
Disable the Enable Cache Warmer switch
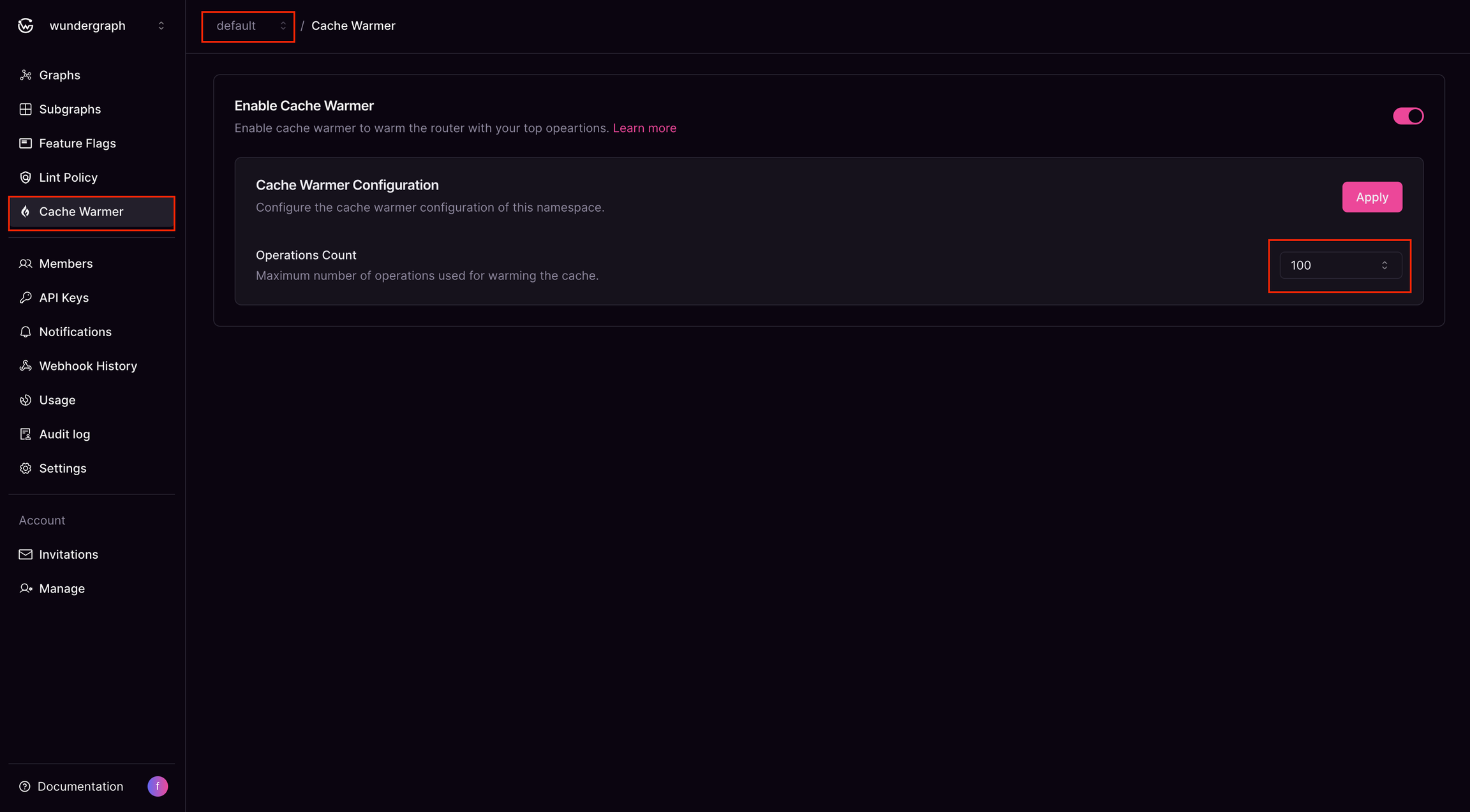tap(1408, 116)
